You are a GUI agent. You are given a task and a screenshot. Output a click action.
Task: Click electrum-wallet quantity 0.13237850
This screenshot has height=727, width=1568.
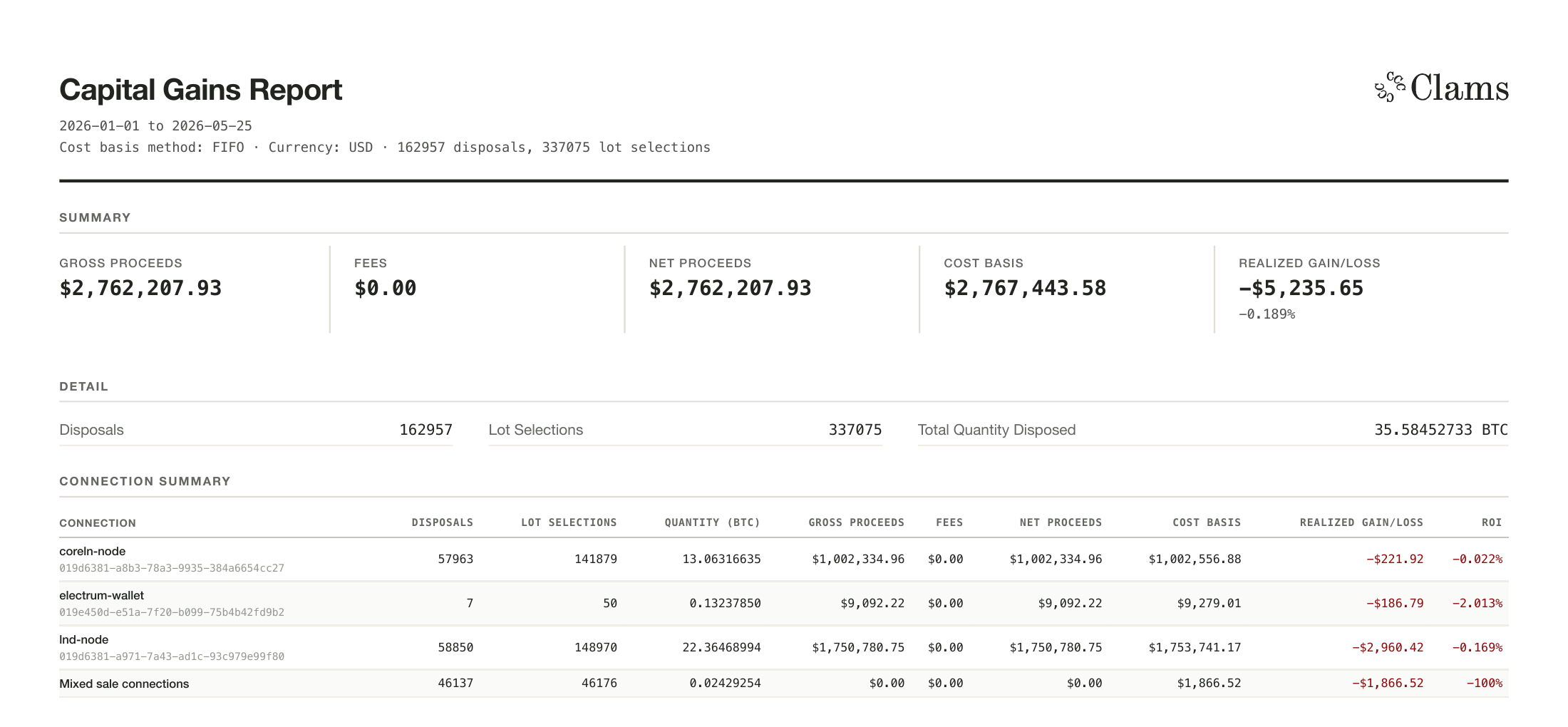coord(725,604)
